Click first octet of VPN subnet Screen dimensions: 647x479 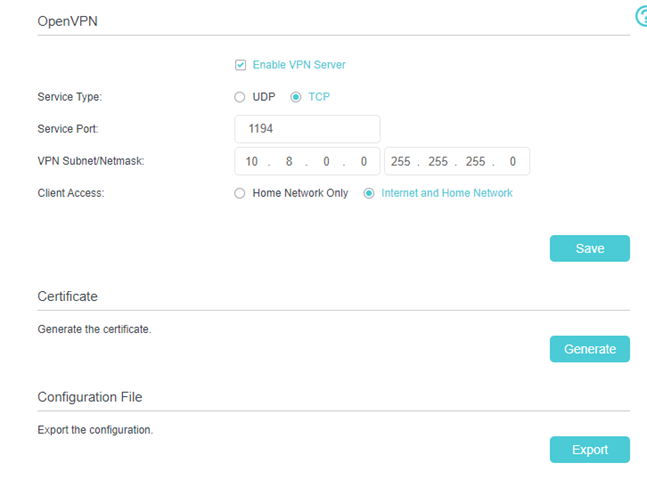252,161
